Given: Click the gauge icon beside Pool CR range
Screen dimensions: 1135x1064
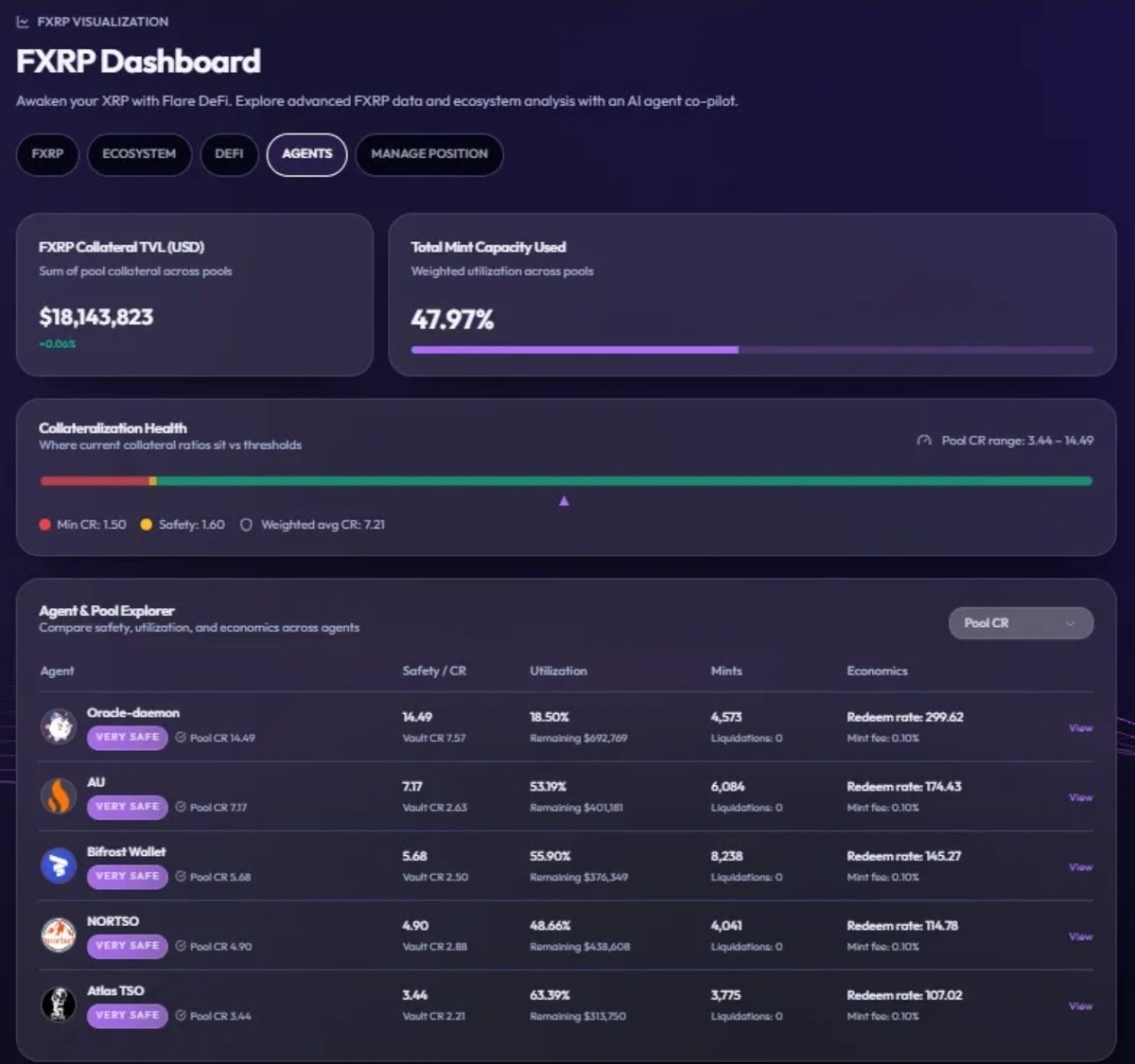Looking at the screenshot, I should coord(924,441).
